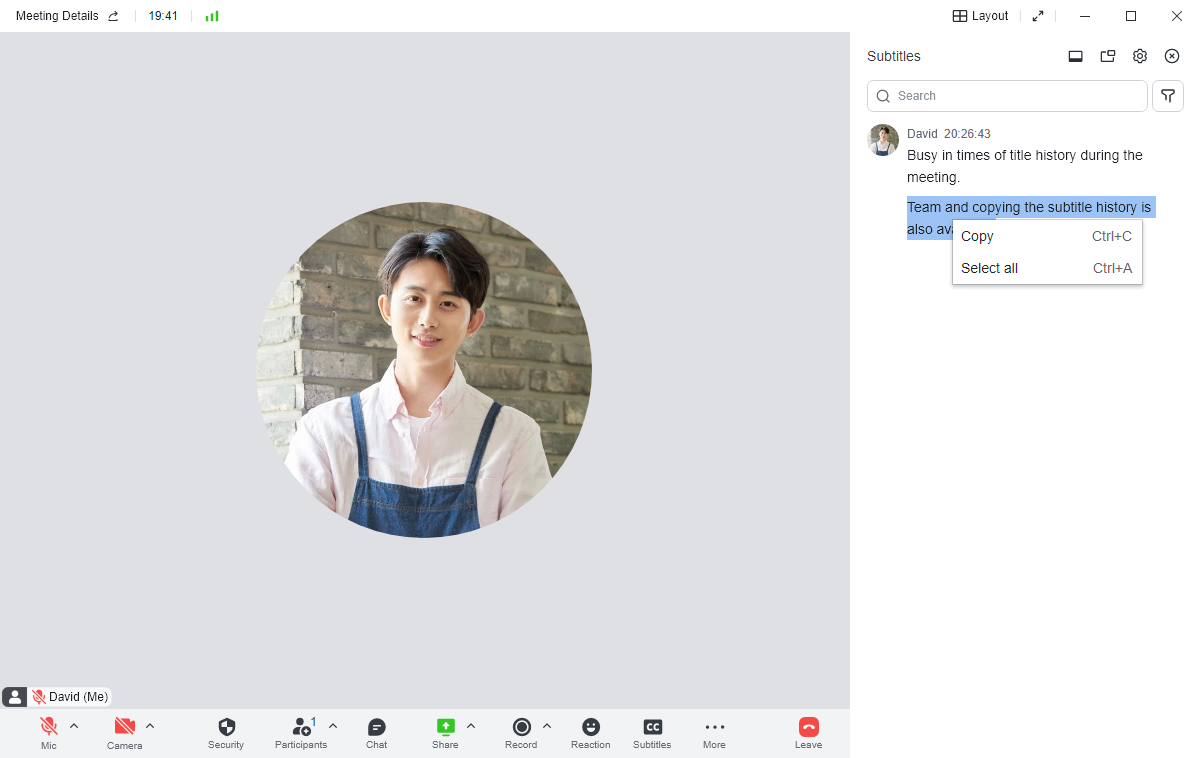Open the More options ellipsis
Viewport: 1200px width, 758px height.
(714, 728)
